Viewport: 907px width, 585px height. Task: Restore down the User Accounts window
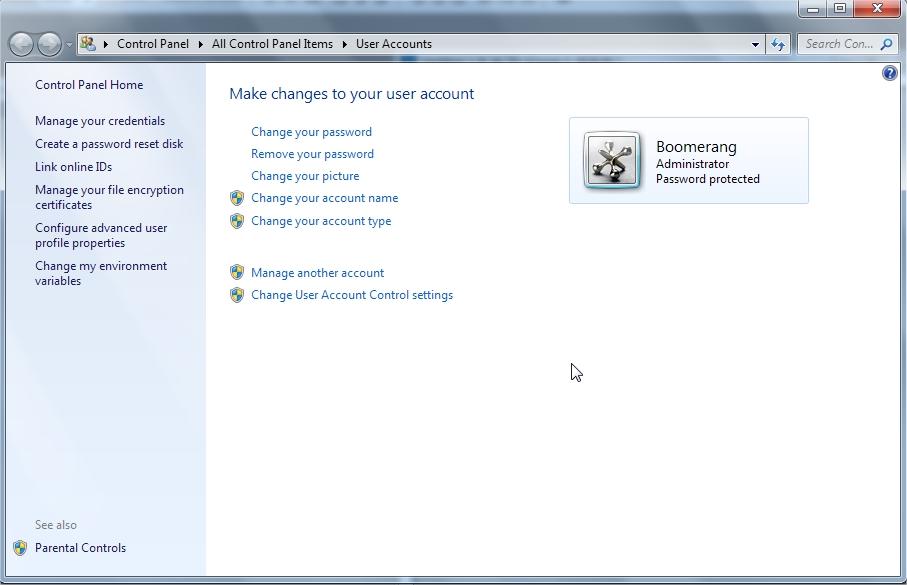(840, 9)
